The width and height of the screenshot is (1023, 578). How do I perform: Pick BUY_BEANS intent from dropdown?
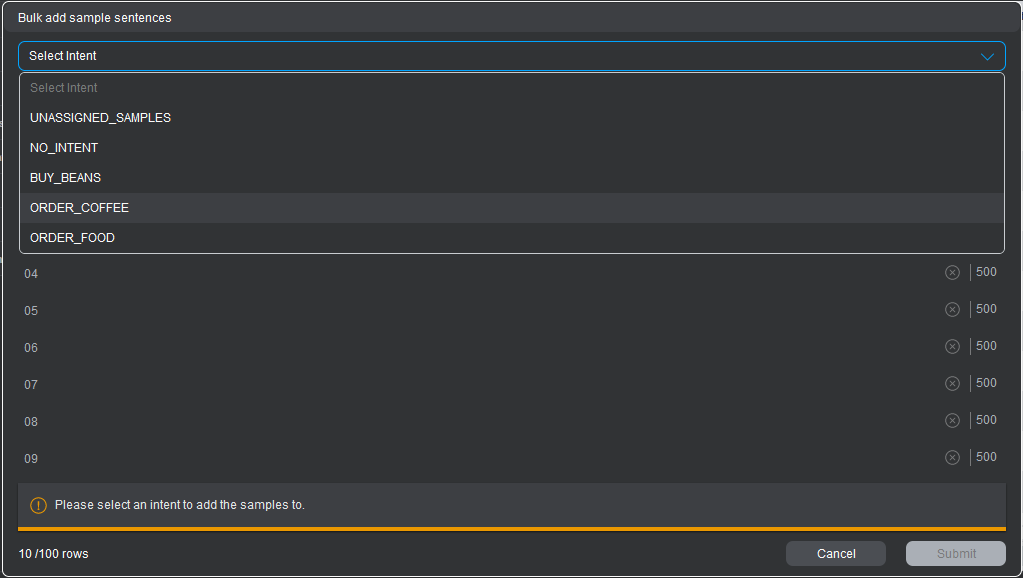point(65,178)
